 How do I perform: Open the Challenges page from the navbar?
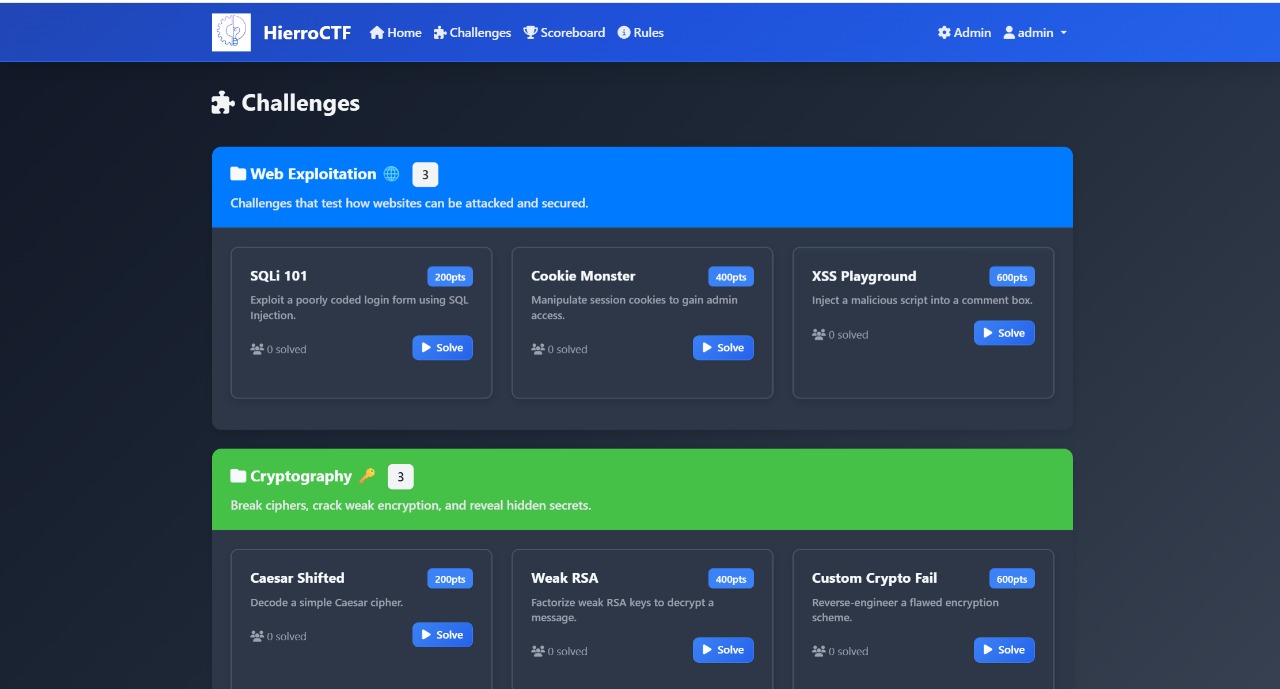pyautogui.click(x=472, y=32)
